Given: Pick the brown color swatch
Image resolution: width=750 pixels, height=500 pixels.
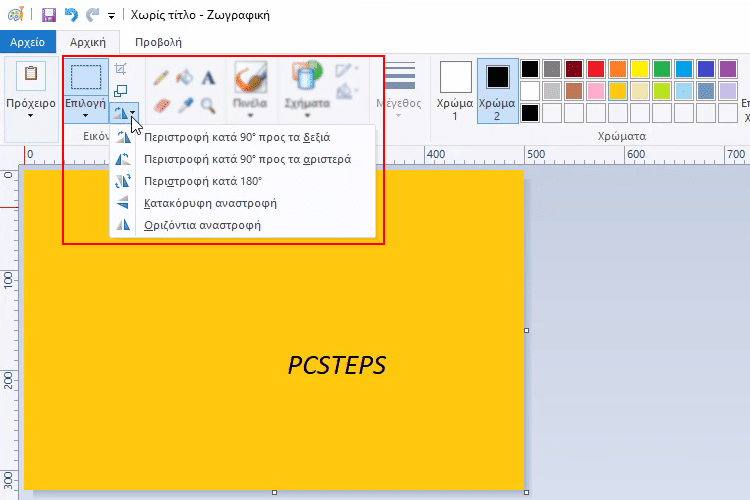Looking at the screenshot, I should (574, 91).
